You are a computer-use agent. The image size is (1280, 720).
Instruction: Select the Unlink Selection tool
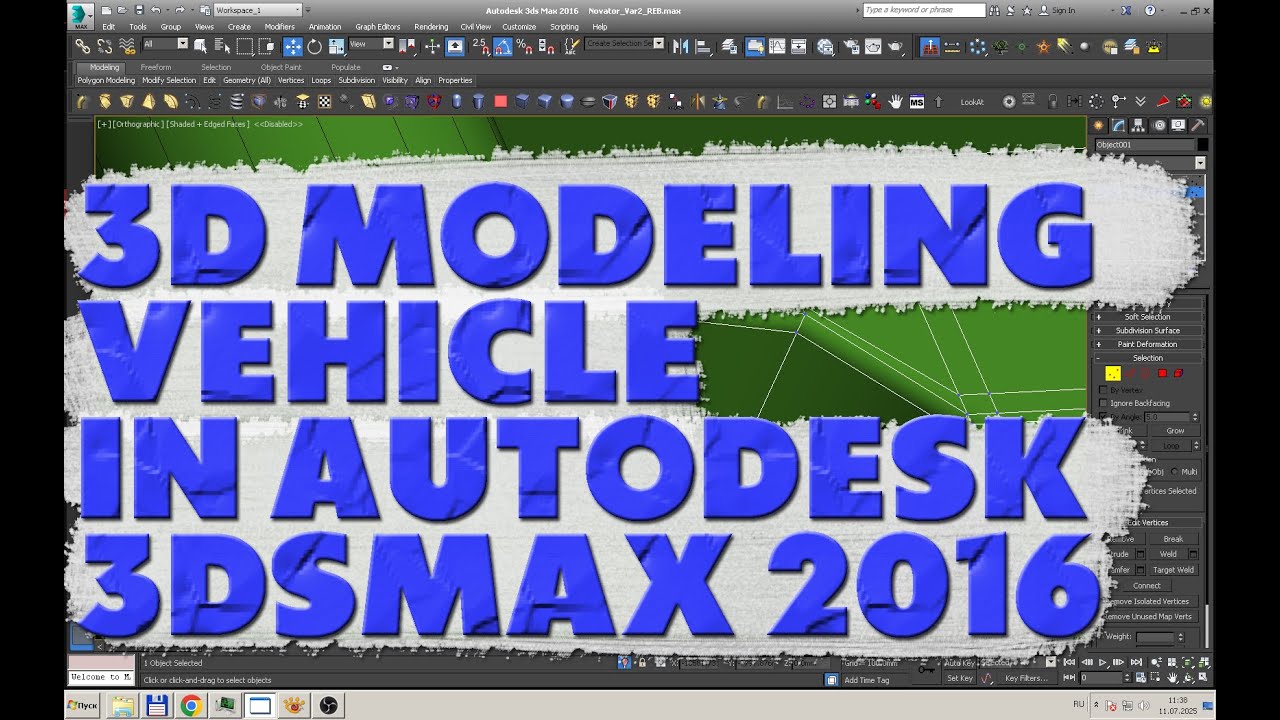pos(105,46)
